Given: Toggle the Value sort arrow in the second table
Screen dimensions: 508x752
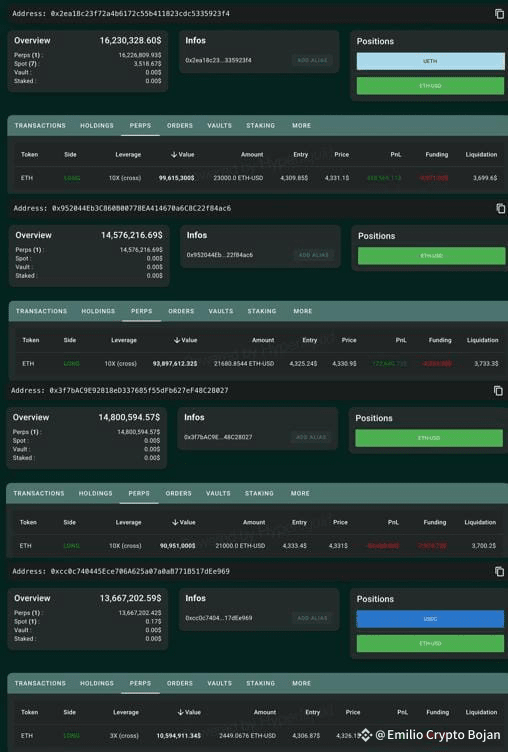Looking at the screenshot, I should coord(177,340).
